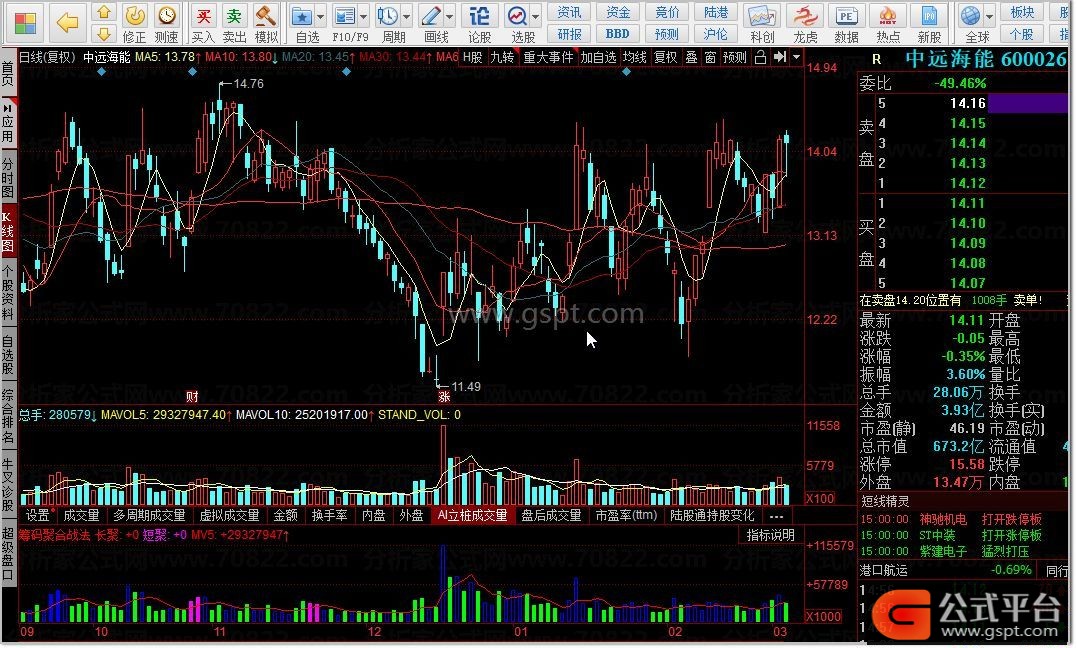Click the 涨 marker below the chart low
Viewport: 1077px width, 648px height.
pyautogui.click(x=444, y=397)
